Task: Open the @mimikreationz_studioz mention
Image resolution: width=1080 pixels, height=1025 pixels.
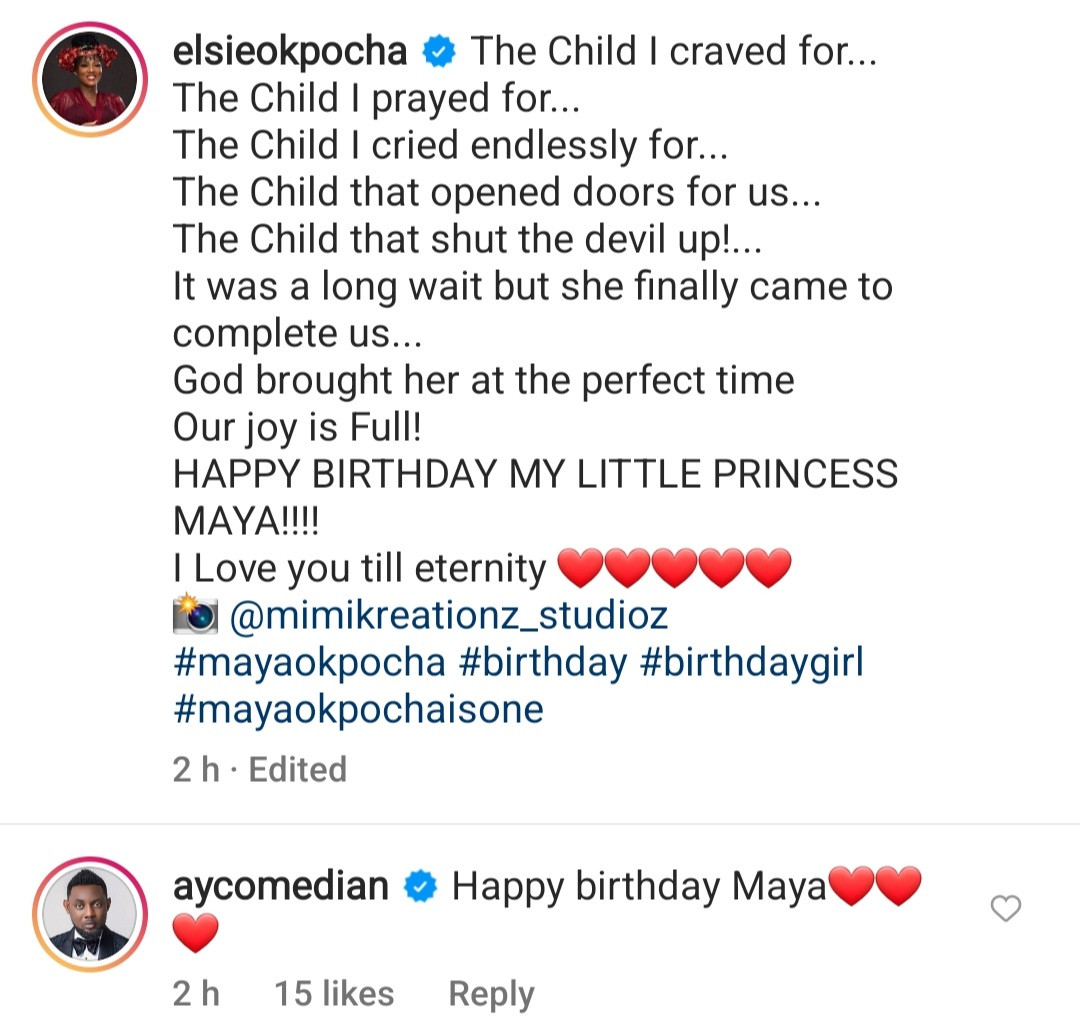Action: click(x=448, y=615)
